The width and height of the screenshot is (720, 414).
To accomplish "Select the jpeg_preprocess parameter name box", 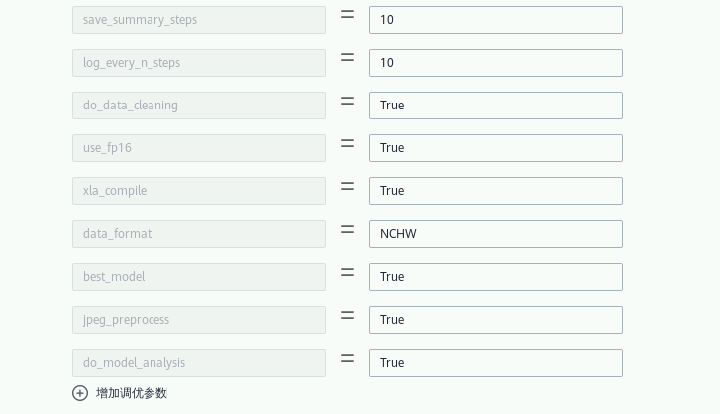I will click(x=198, y=320).
